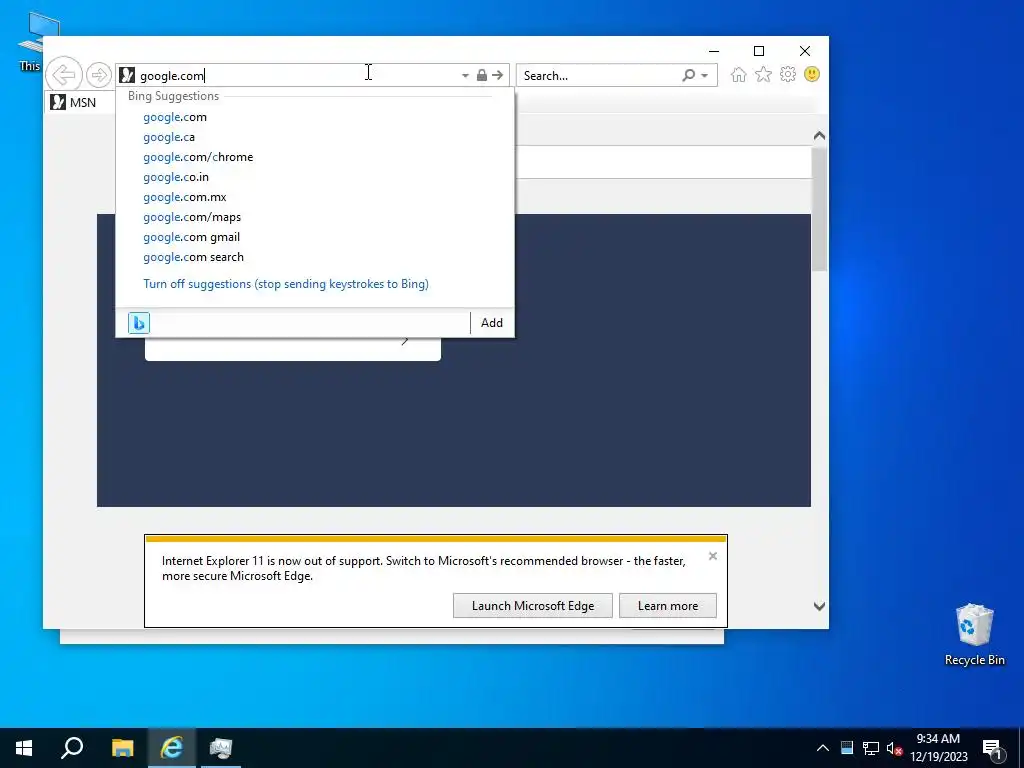Click the Server Manager taskbar icon
Viewport: 1024px width, 768px height.
coord(220,748)
